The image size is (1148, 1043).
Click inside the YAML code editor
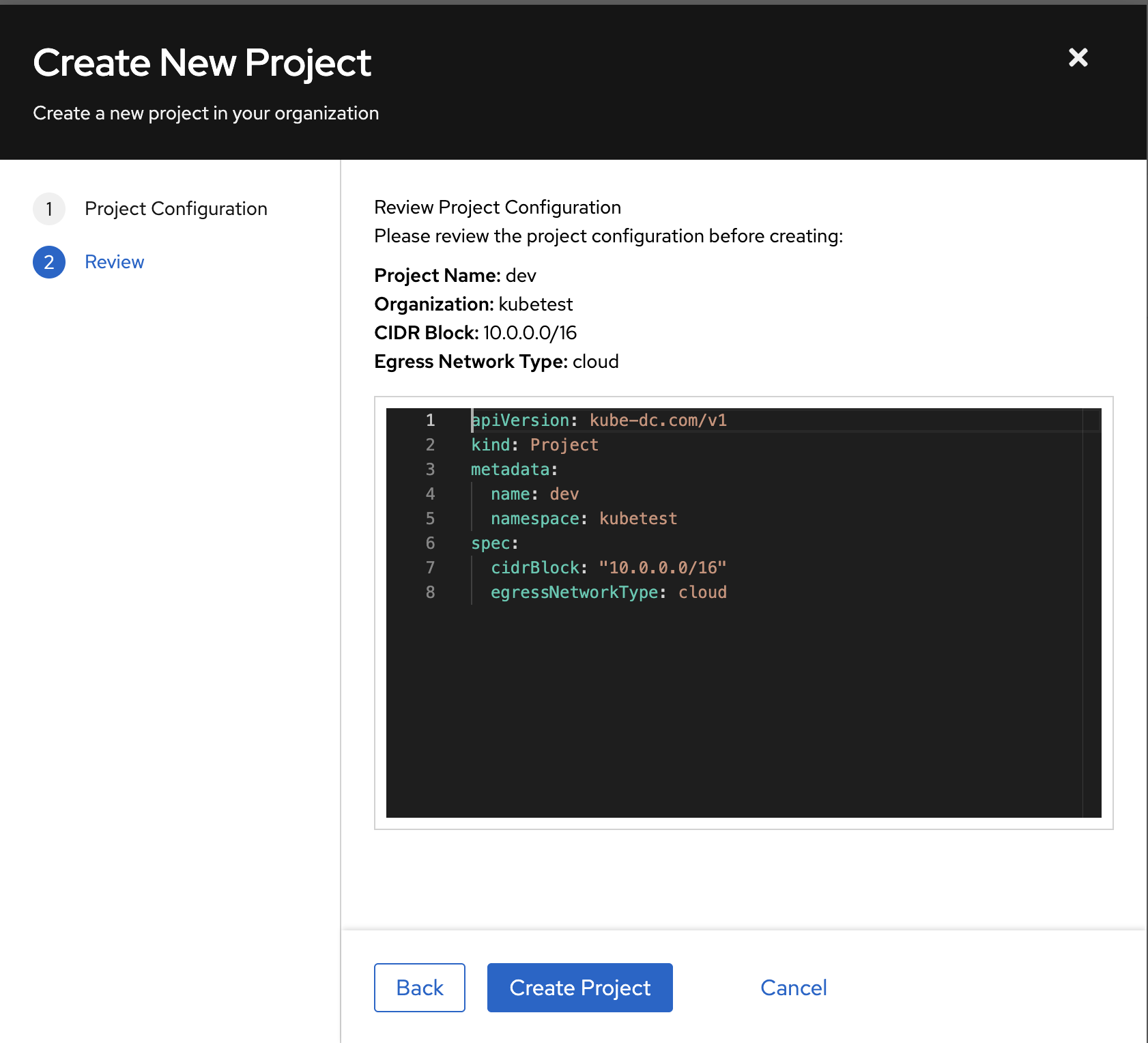(683, 683)
